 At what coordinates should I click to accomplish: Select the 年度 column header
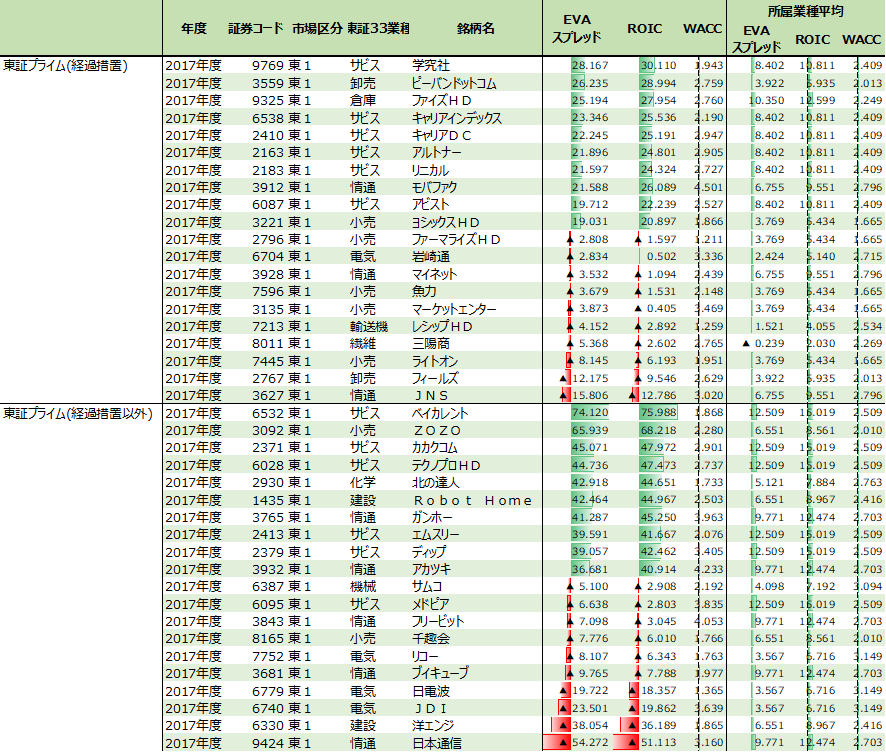click(194, 29)
